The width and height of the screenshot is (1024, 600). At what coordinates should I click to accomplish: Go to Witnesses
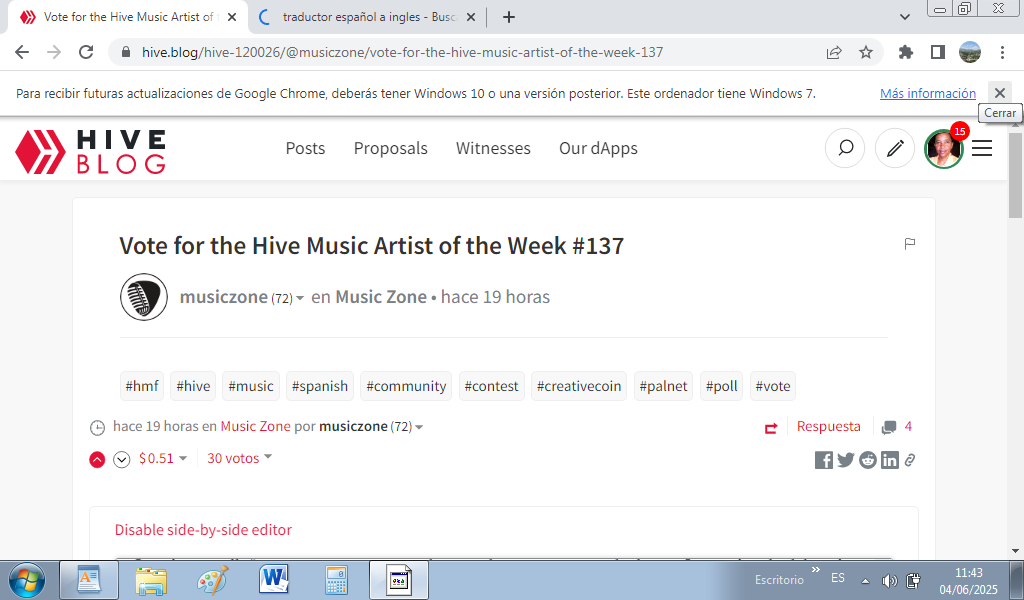click(493, 148)
